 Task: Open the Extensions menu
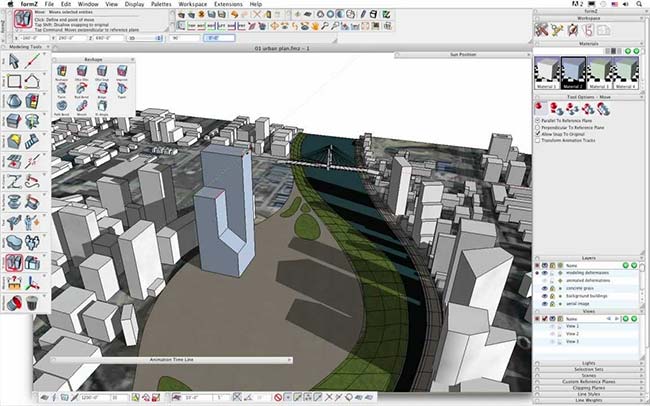tap(228, 4)
